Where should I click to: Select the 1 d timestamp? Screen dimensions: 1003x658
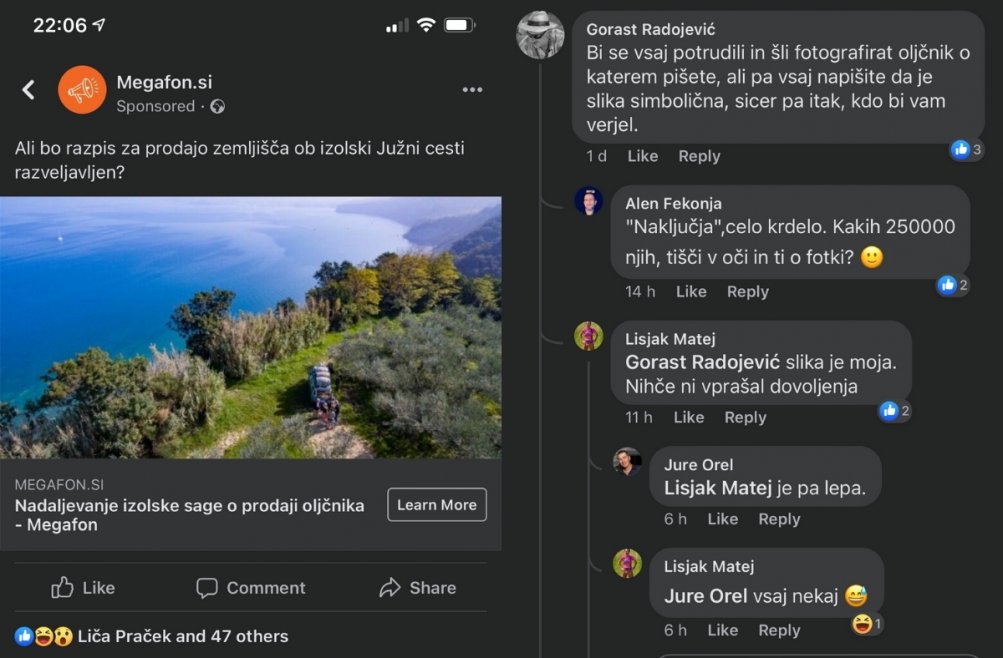pyautogui.click(x=596, y=156)
